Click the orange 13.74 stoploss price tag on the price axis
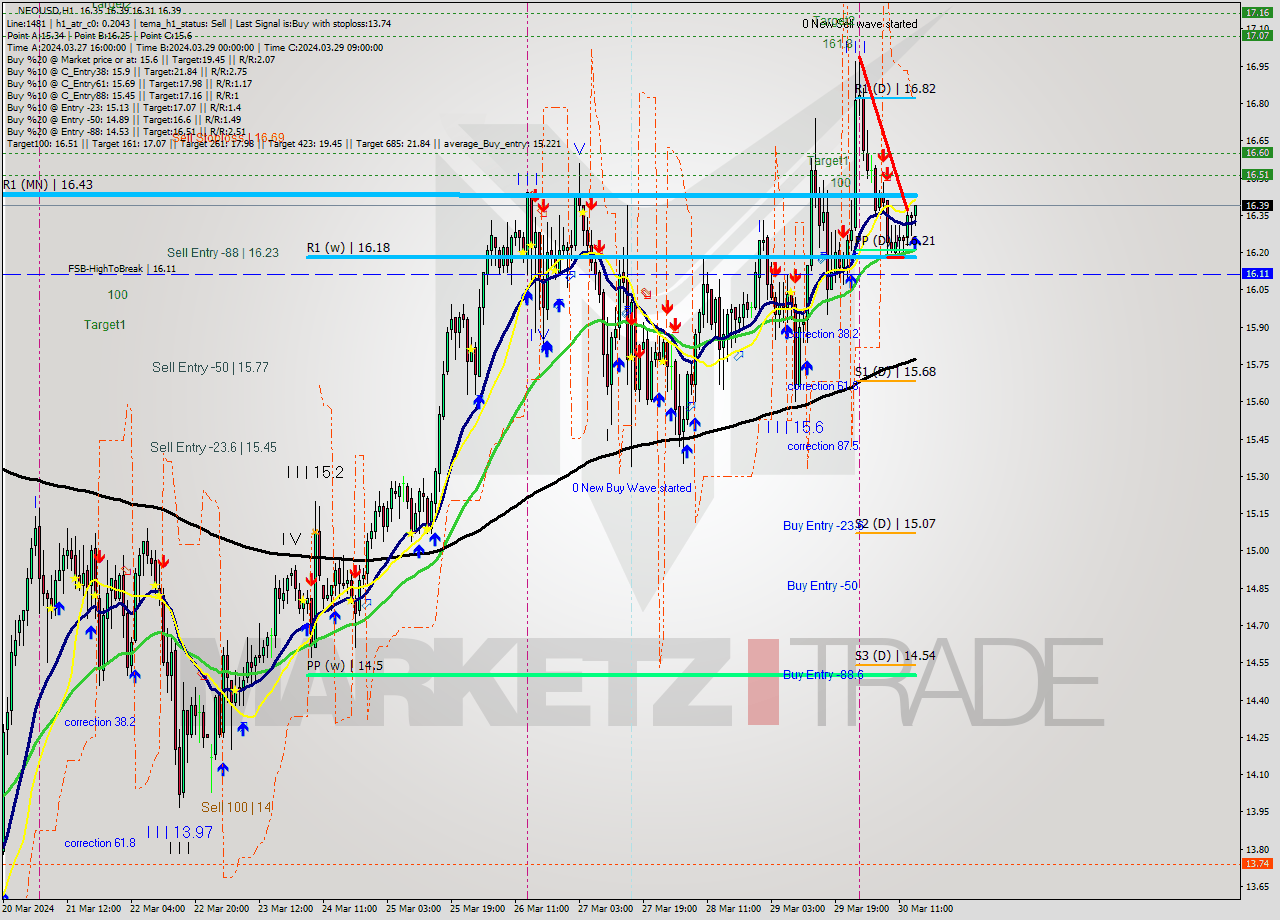 pyautogui.click(x=1256, y=863)
